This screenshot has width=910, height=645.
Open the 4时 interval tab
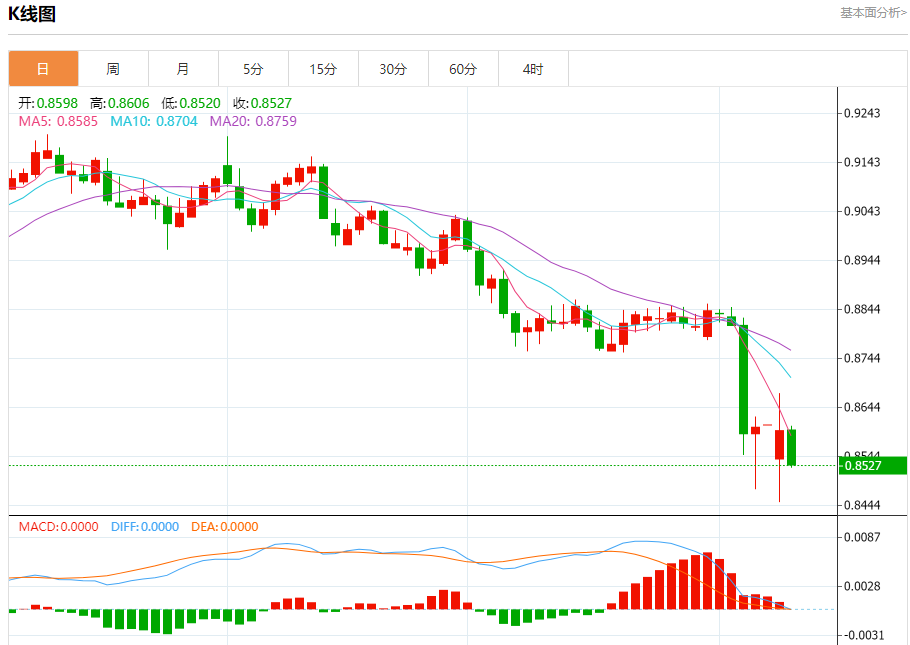(533, 69)
